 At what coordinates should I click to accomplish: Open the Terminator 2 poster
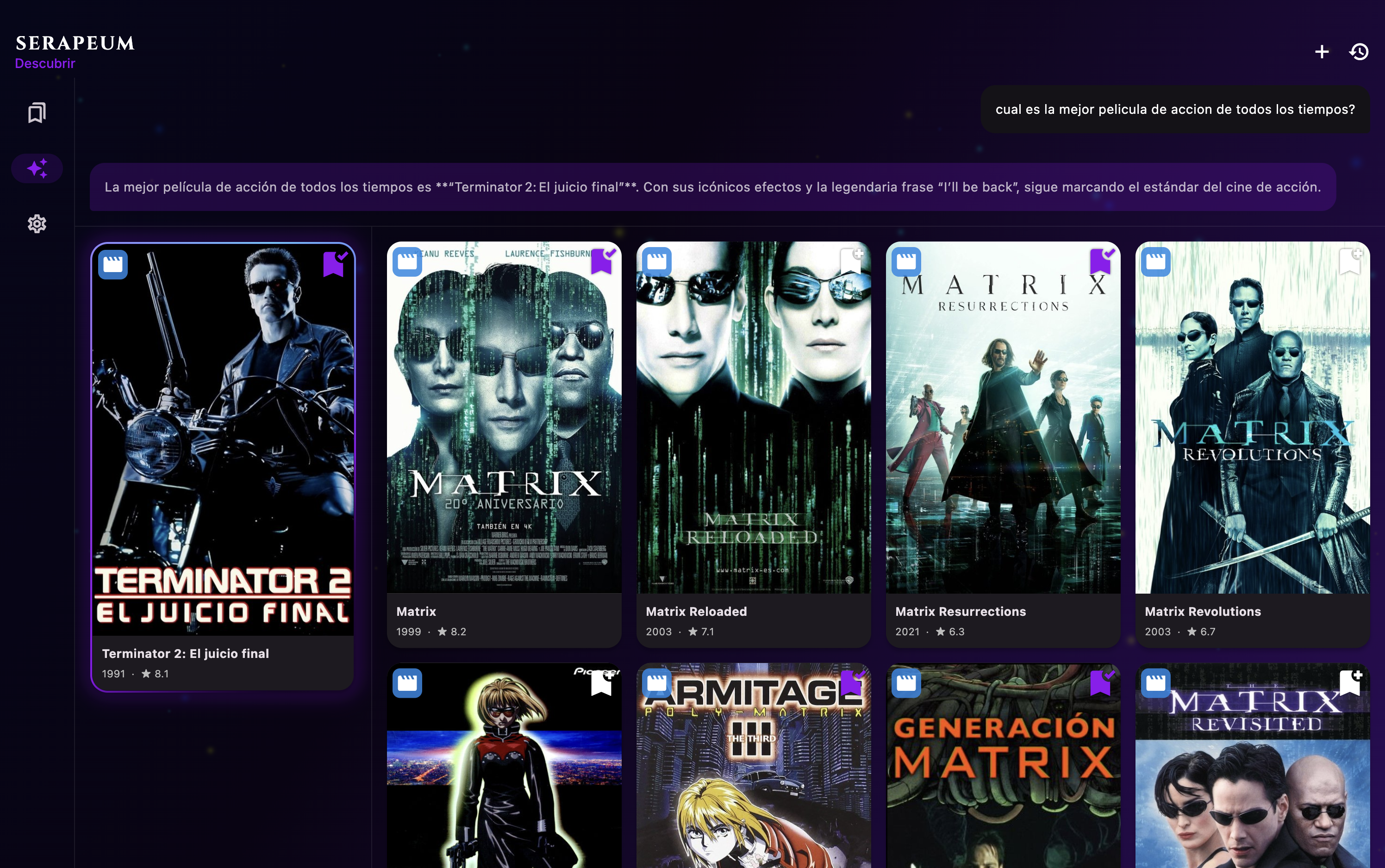tap(223, 440)
